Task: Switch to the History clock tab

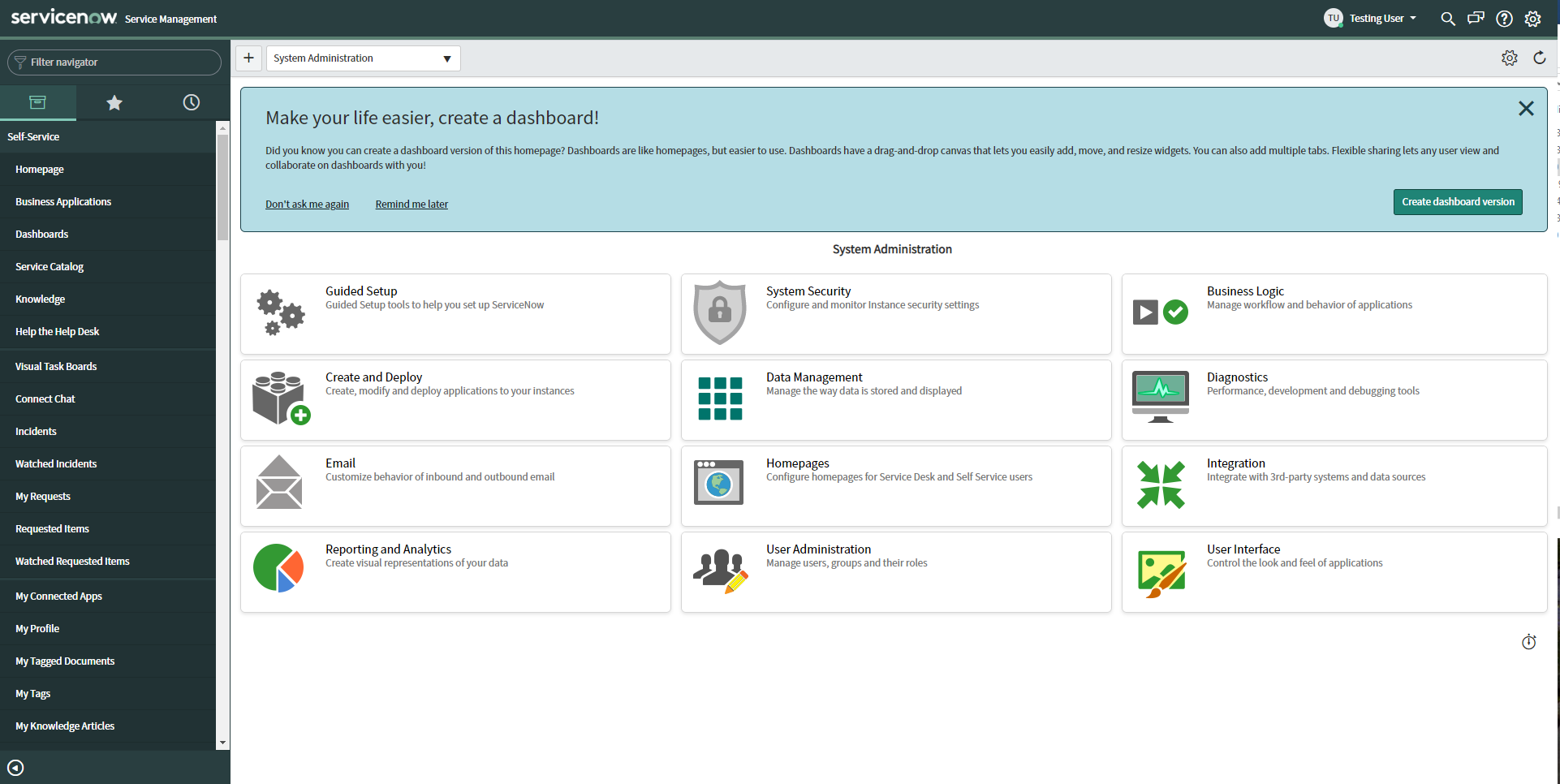Action: [191, 102]
